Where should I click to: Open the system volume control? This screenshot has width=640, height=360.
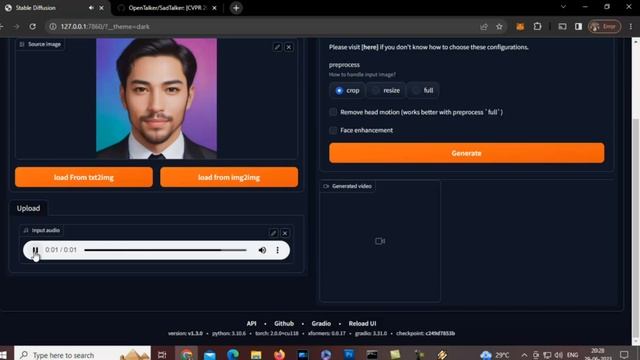click(x=558, y=355)
